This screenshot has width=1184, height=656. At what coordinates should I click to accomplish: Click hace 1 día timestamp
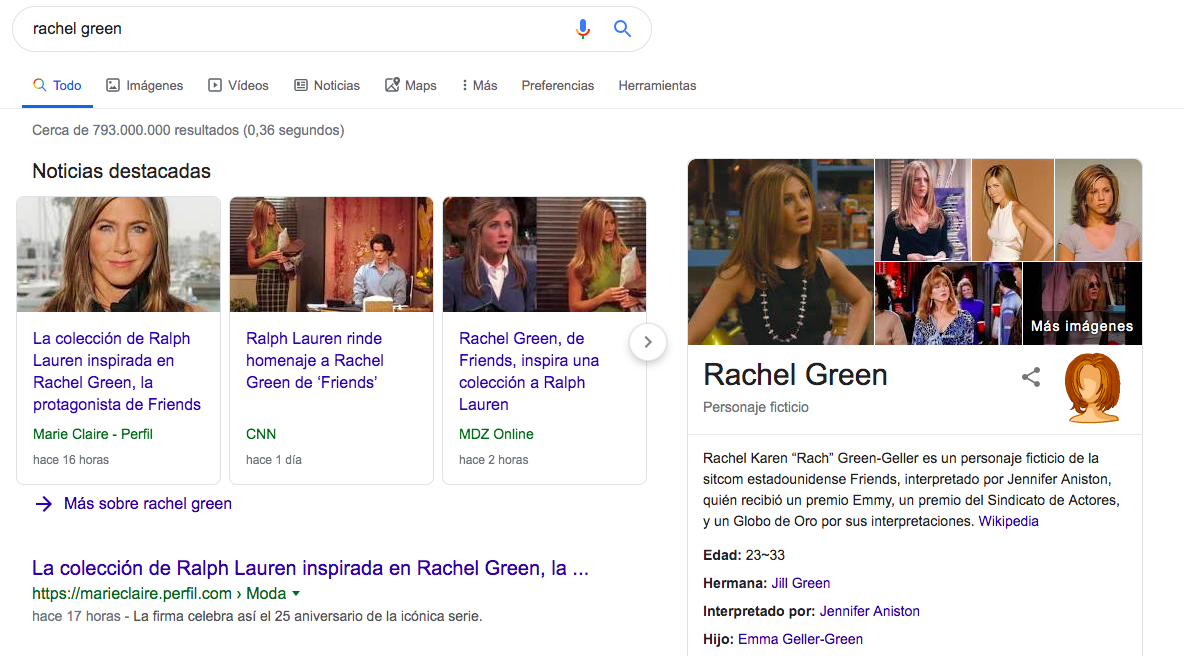(x=273, y=460)
